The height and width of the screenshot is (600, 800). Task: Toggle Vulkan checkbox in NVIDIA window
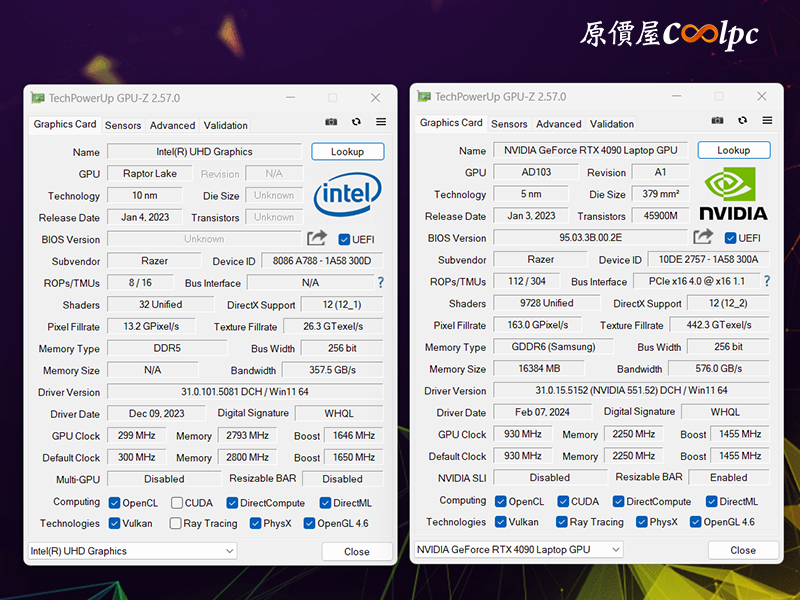(x=501, y=522)
